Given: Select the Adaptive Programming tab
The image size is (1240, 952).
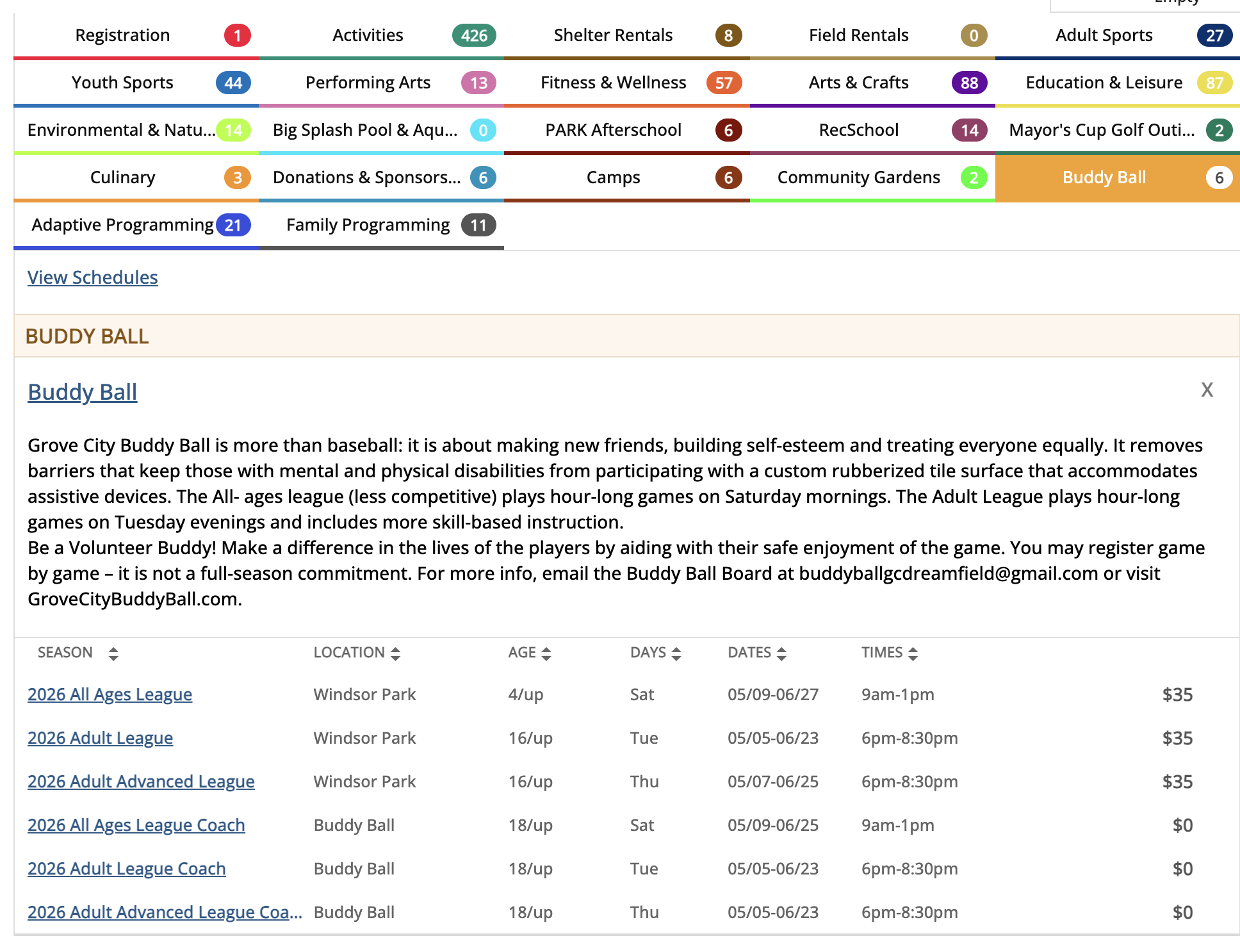Looking at the screenshot, I should click(122, 225).
